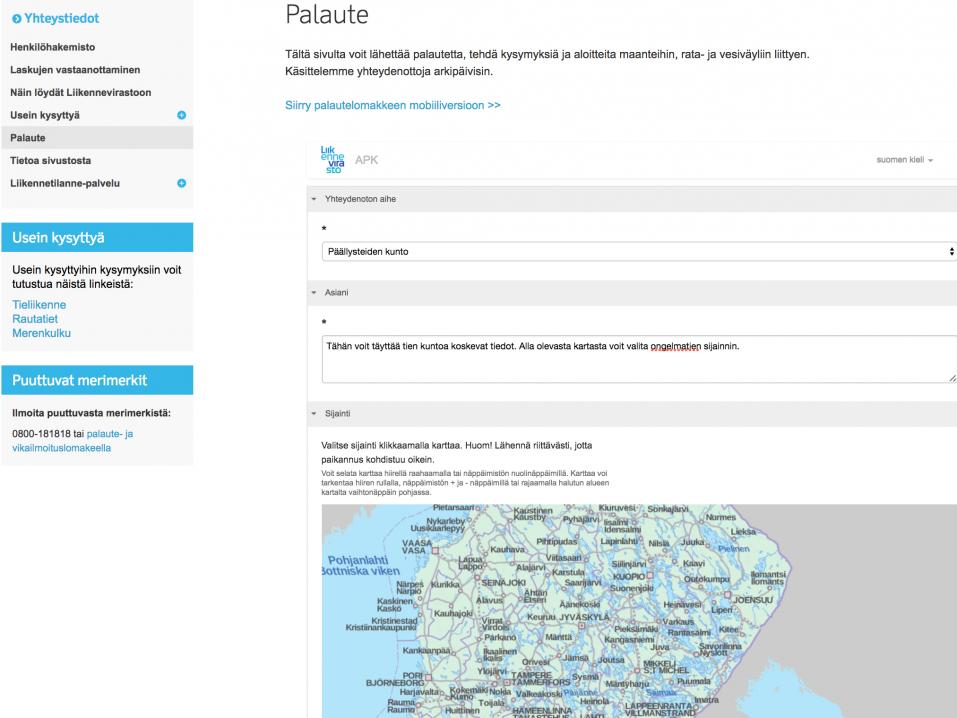This screenshot has height=718, width=957.
Task: Collapse the Sijainti section
Action: (x=314, y=412)
